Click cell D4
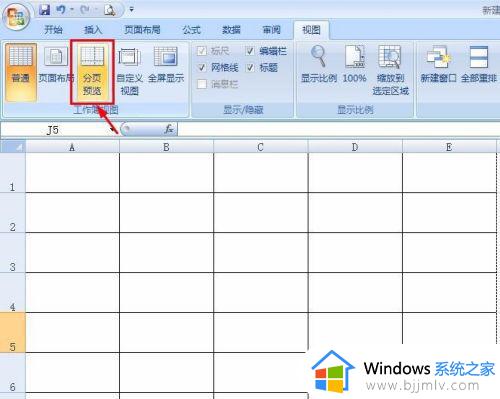500x399 pixels. click(x=355, y=293)
